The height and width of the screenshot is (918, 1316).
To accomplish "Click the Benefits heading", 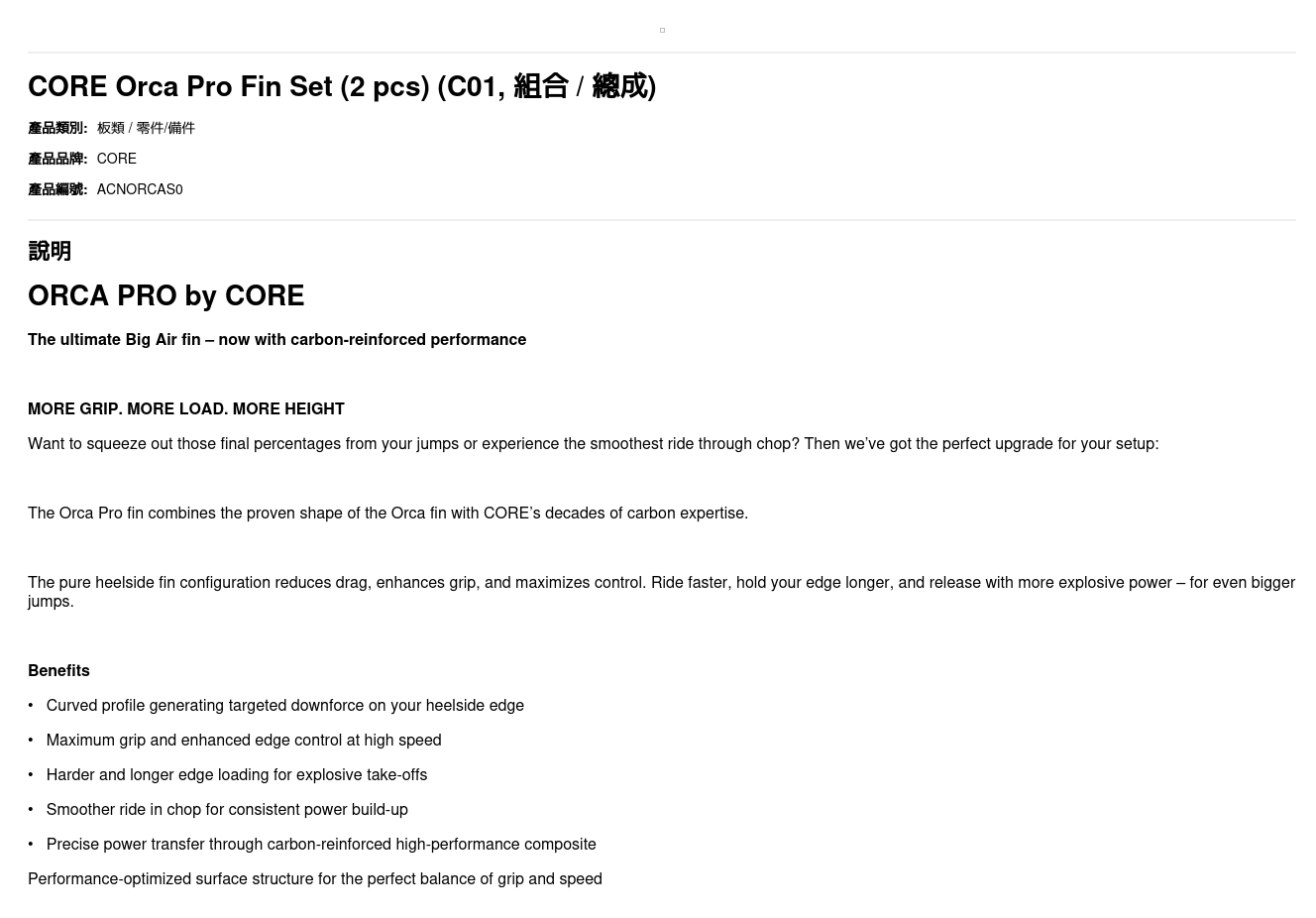I will coord(58,670).
